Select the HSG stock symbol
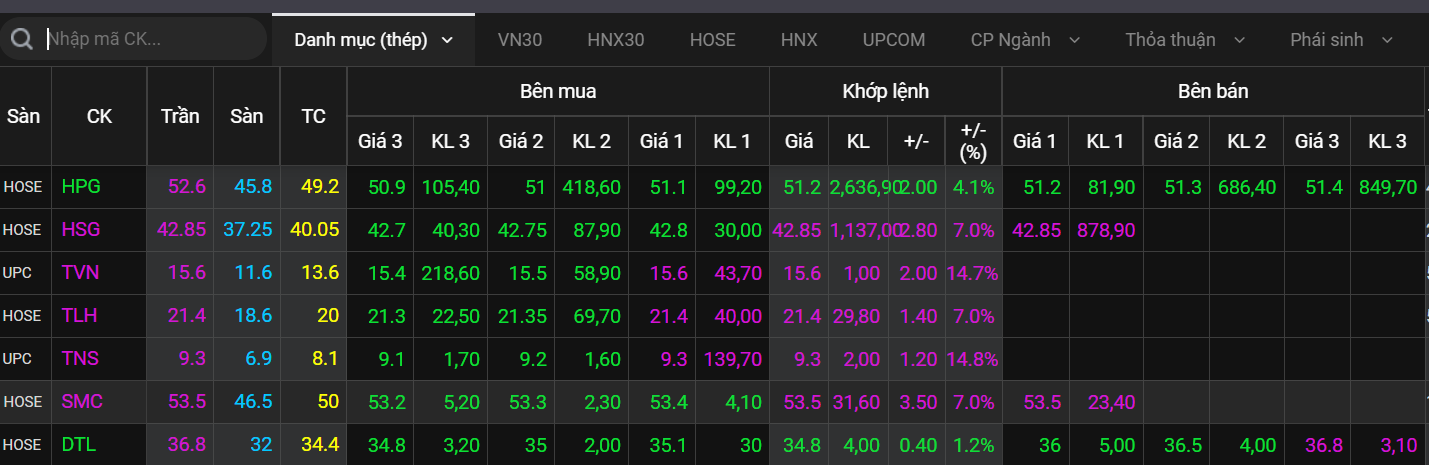 tap(81, 230)
